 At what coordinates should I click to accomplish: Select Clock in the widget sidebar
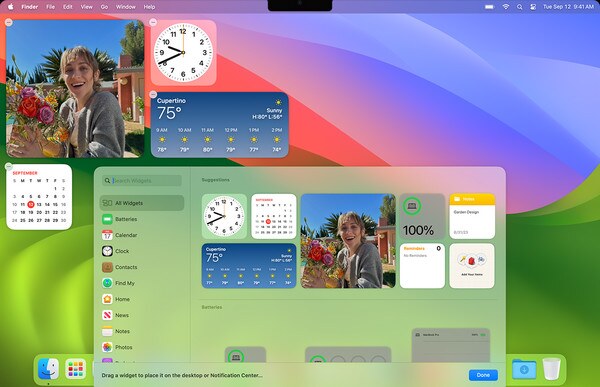[x=142, y=251]
